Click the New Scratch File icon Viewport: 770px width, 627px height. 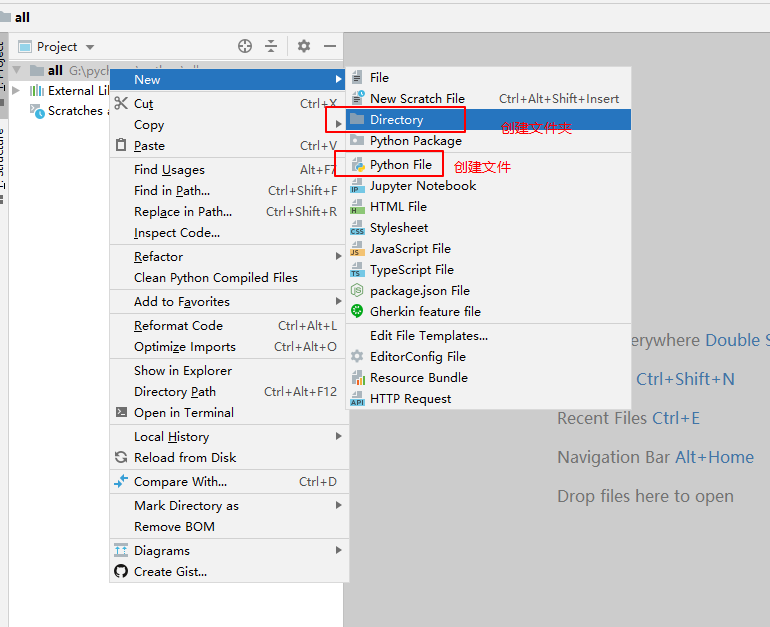pos(358,98)
